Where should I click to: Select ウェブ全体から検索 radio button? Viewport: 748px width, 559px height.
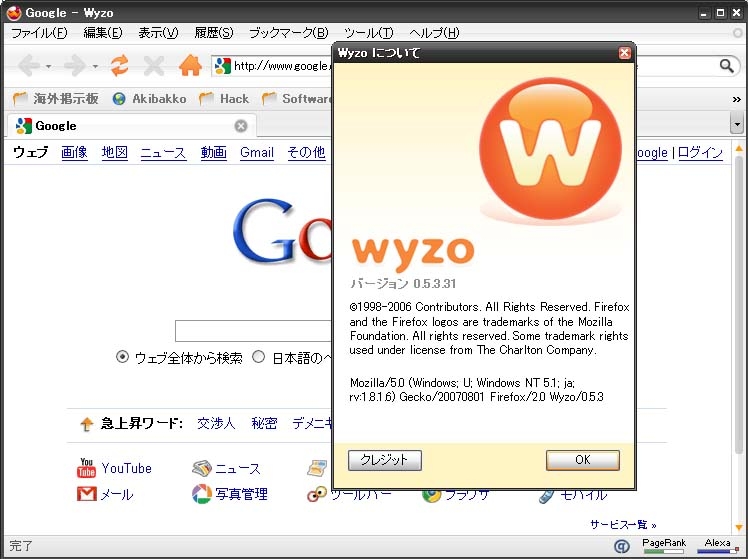click(122, 357)
